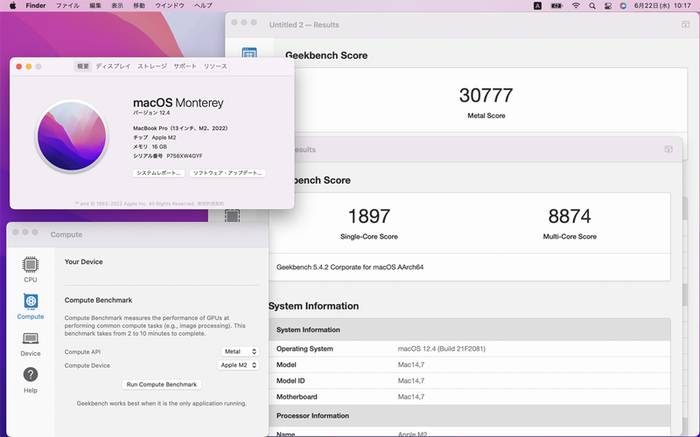Click the Geekbench 5.4.2 Corporate version text
Viewport: 700px width, 437px height.
point(350,267)
